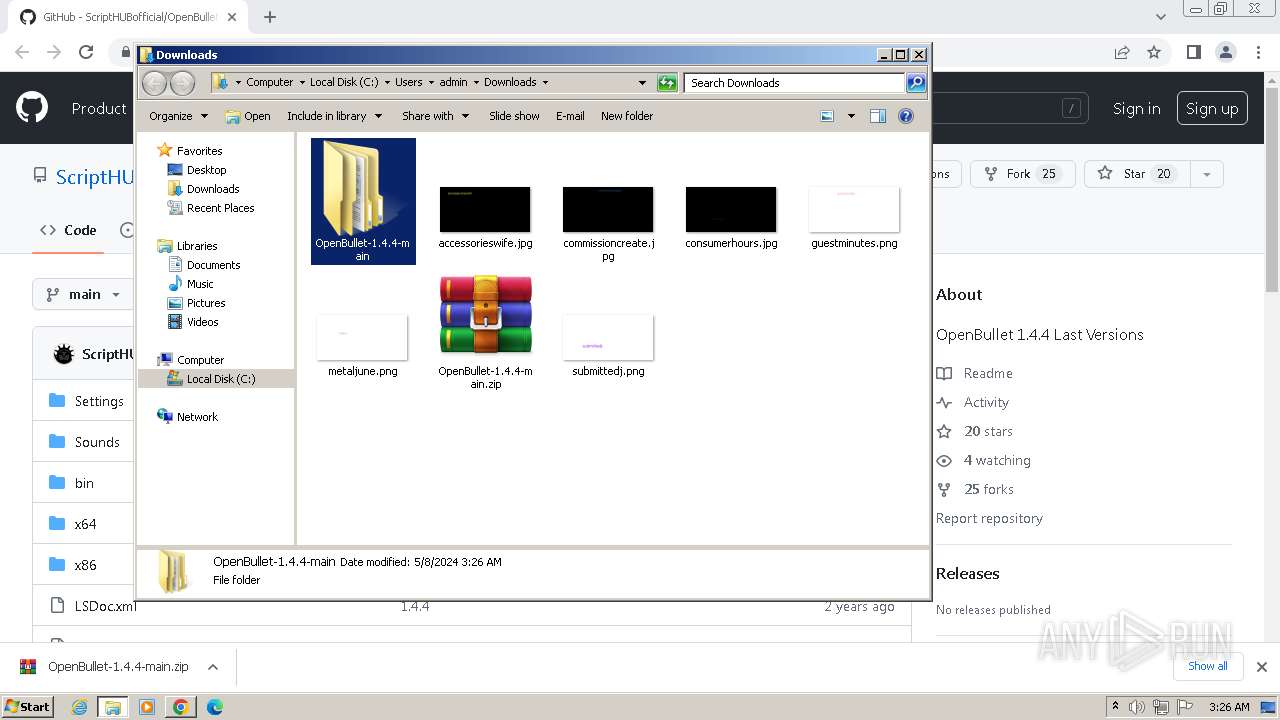Click the Explorer Forward navigation arrow
The image size is (1280, 720).
(182, 83)
